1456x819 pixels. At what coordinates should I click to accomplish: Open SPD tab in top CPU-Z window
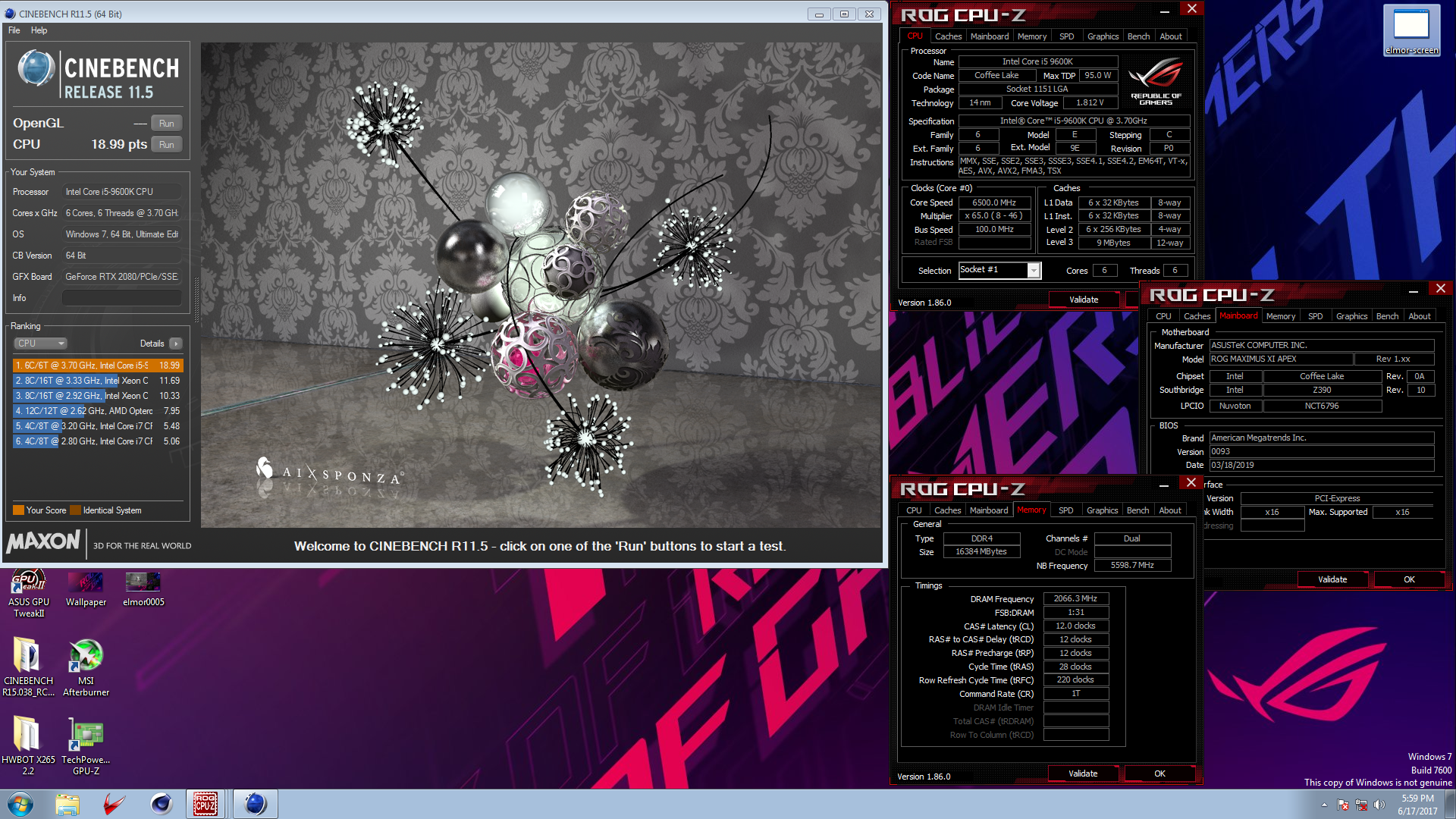1066,36
